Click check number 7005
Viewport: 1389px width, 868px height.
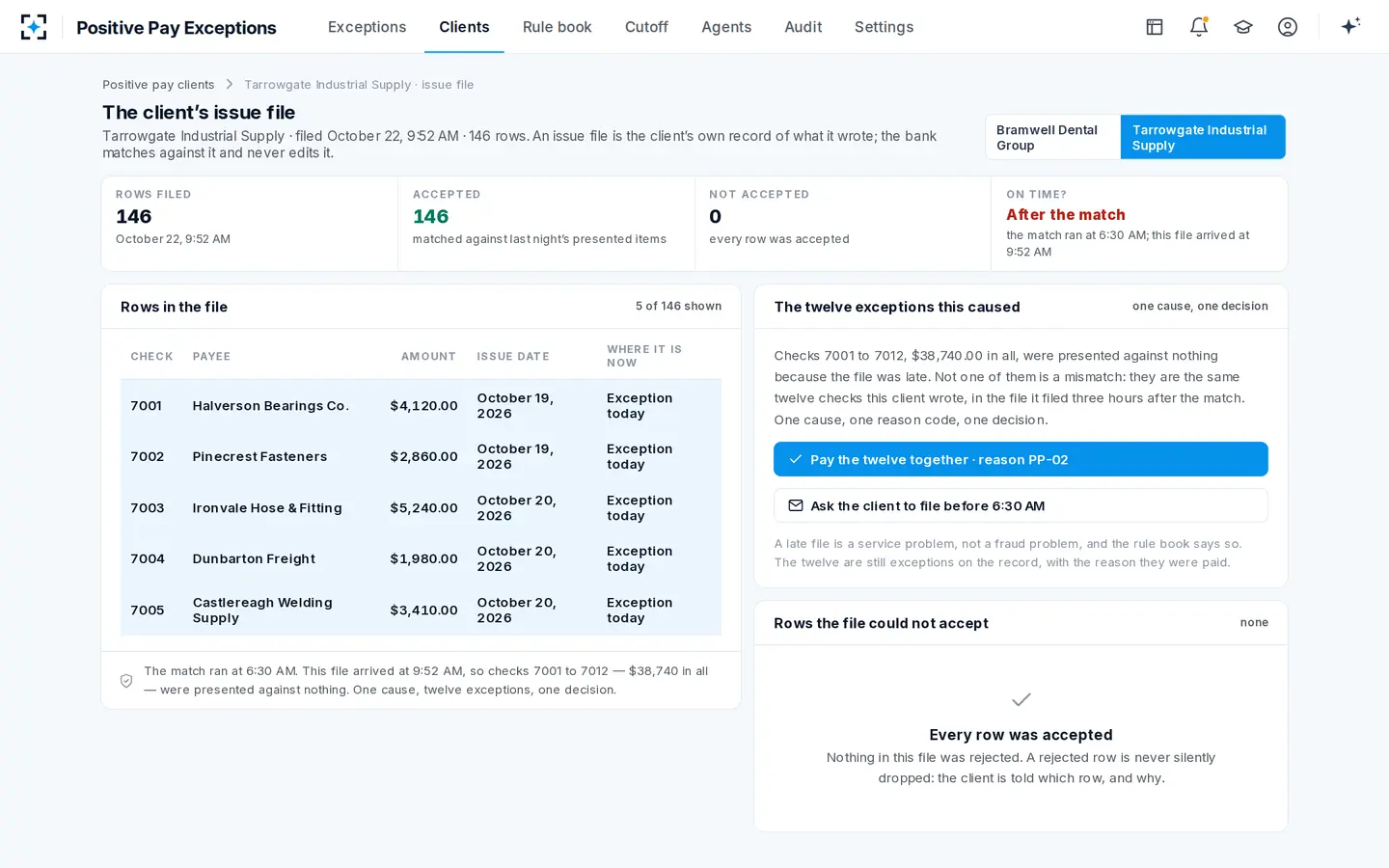(x=148, y=610)
